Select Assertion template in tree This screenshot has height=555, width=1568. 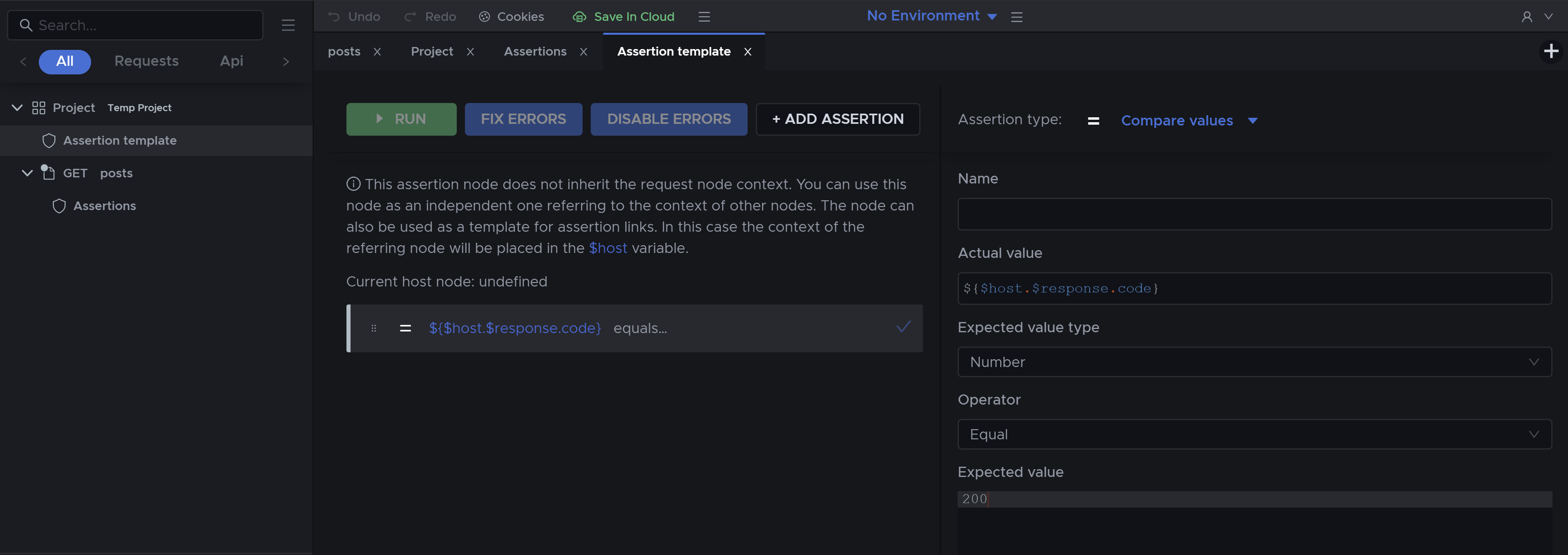[120, 141]
